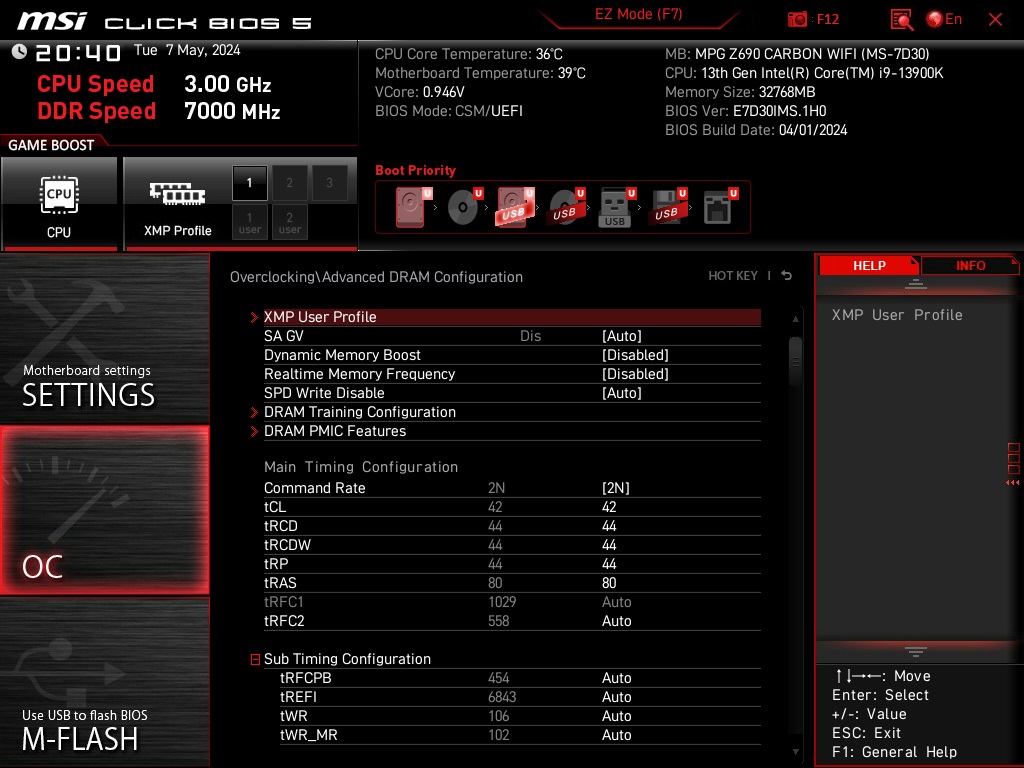Select the USB CD/DVD boot icon
Viewport: 1024px width, 768px height.
tap(566, 207)
